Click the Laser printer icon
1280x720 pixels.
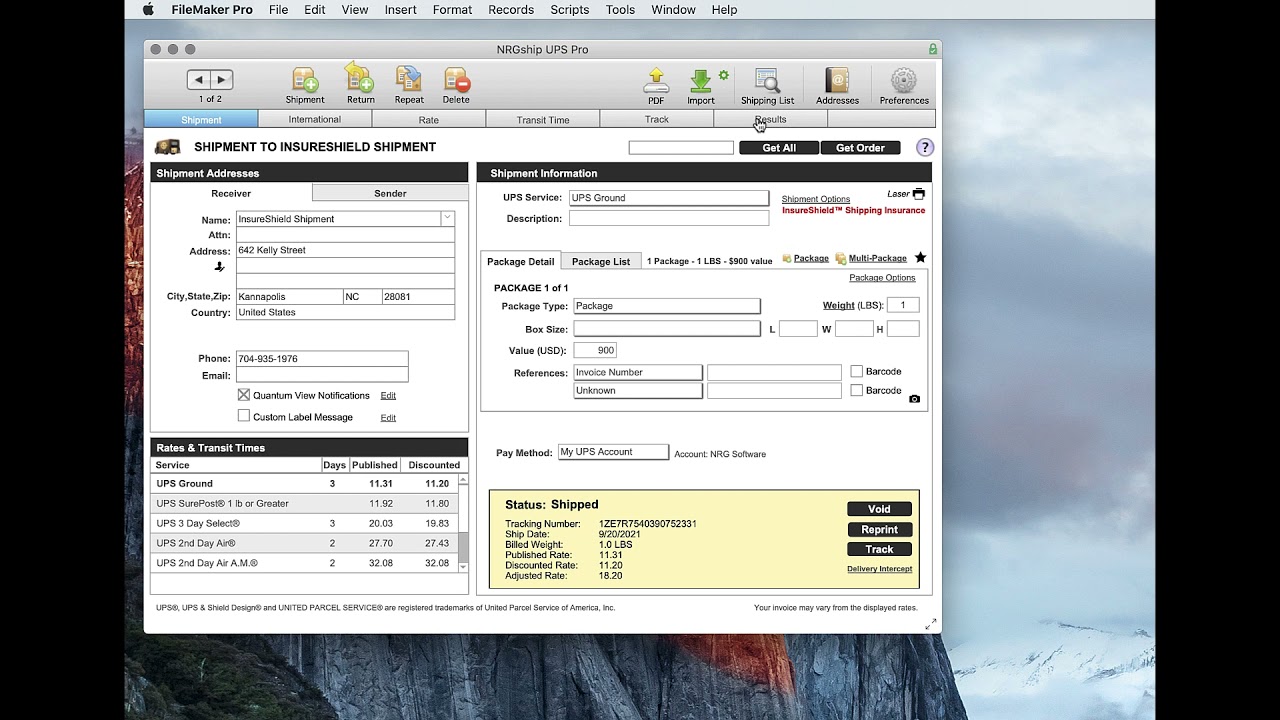coord(918,194)
